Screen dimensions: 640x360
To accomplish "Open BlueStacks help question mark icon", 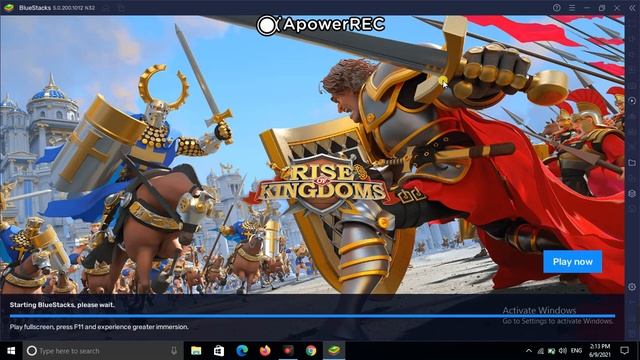I will [556, 8].
